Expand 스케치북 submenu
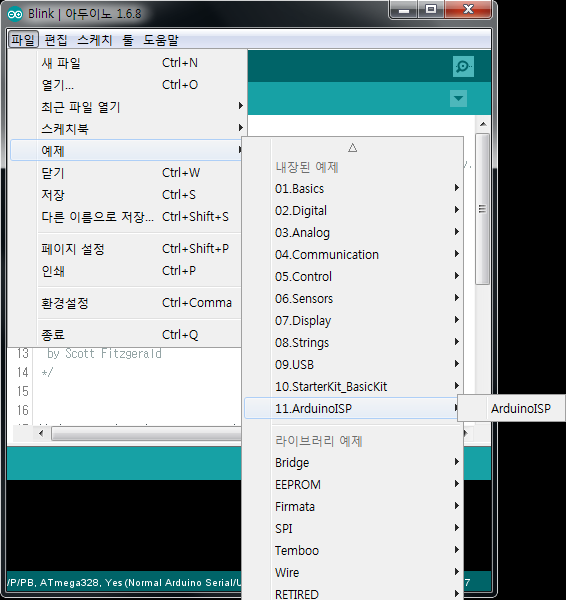The image size is (566, 600). 128,129
